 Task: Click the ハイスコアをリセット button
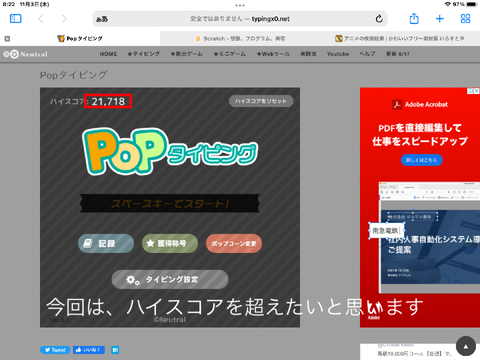261,101
